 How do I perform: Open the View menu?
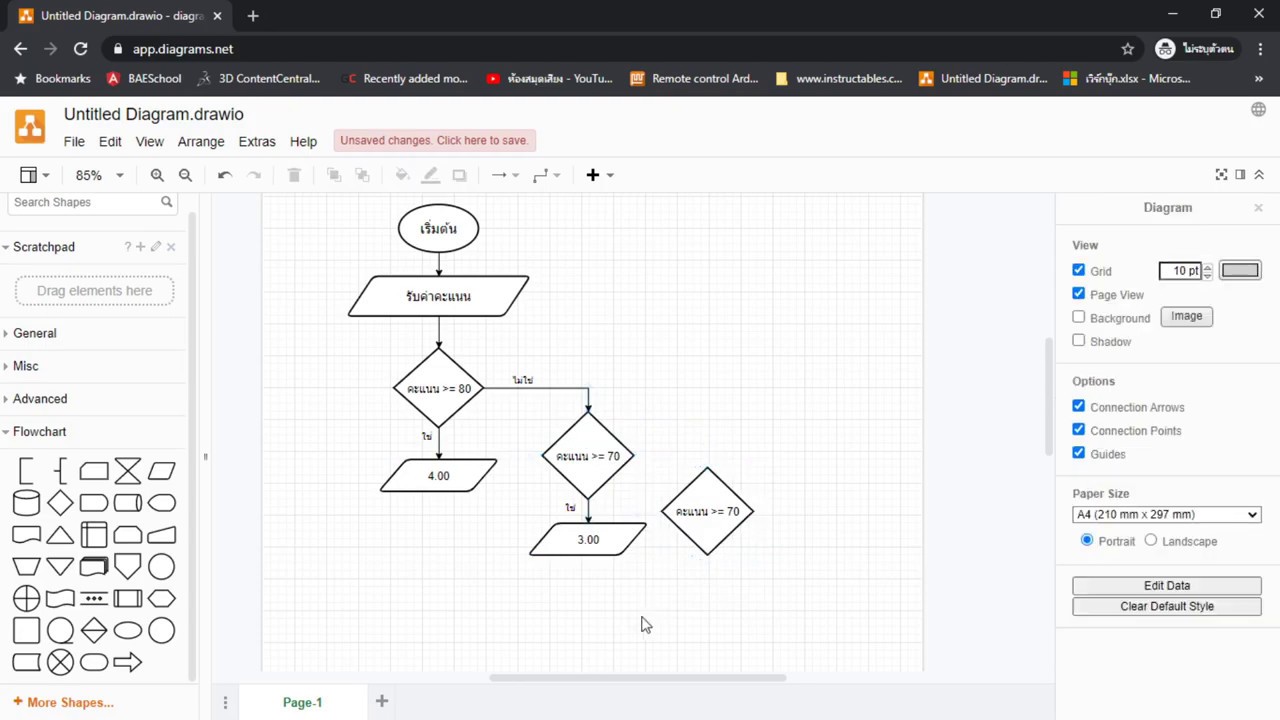point(149,142)
